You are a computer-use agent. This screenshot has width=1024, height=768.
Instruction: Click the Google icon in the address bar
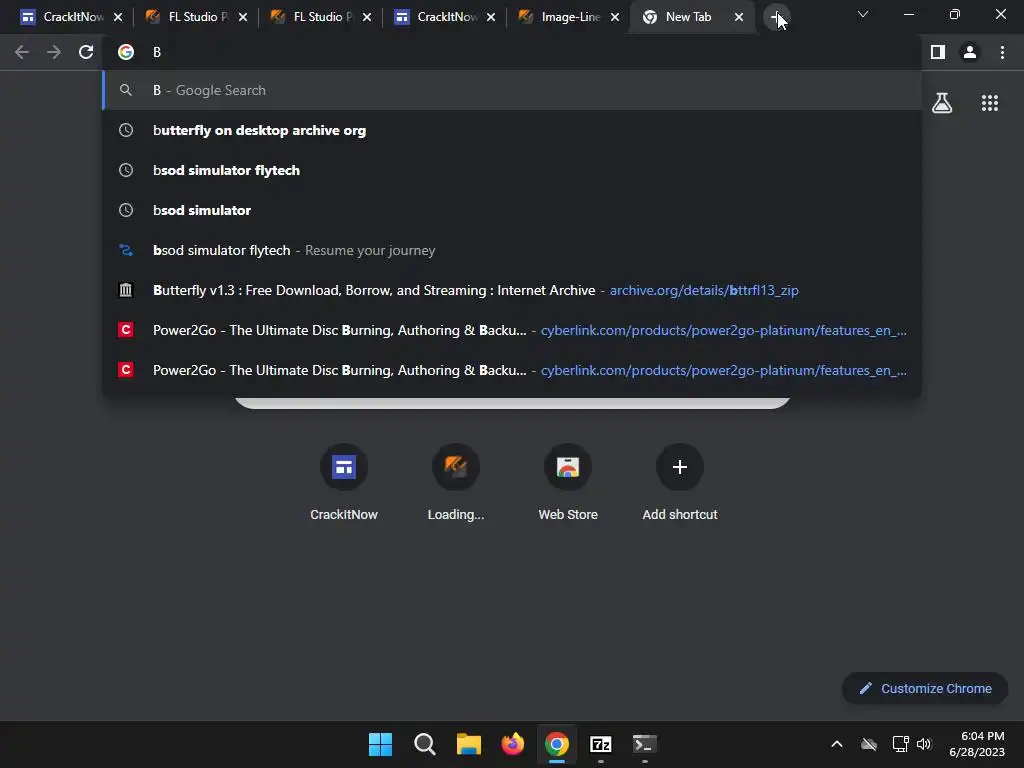(126, 52)
